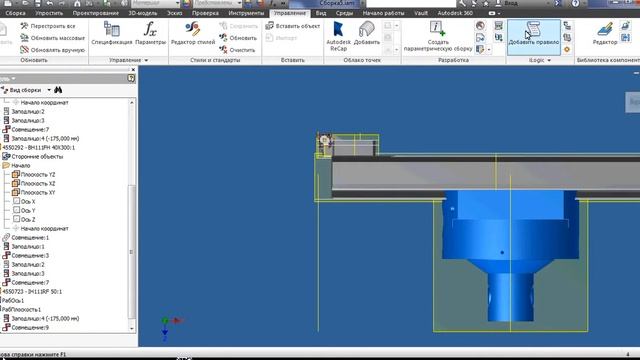
Task: Click the Перестроить все rebuild button
Action: click(47, 26)
